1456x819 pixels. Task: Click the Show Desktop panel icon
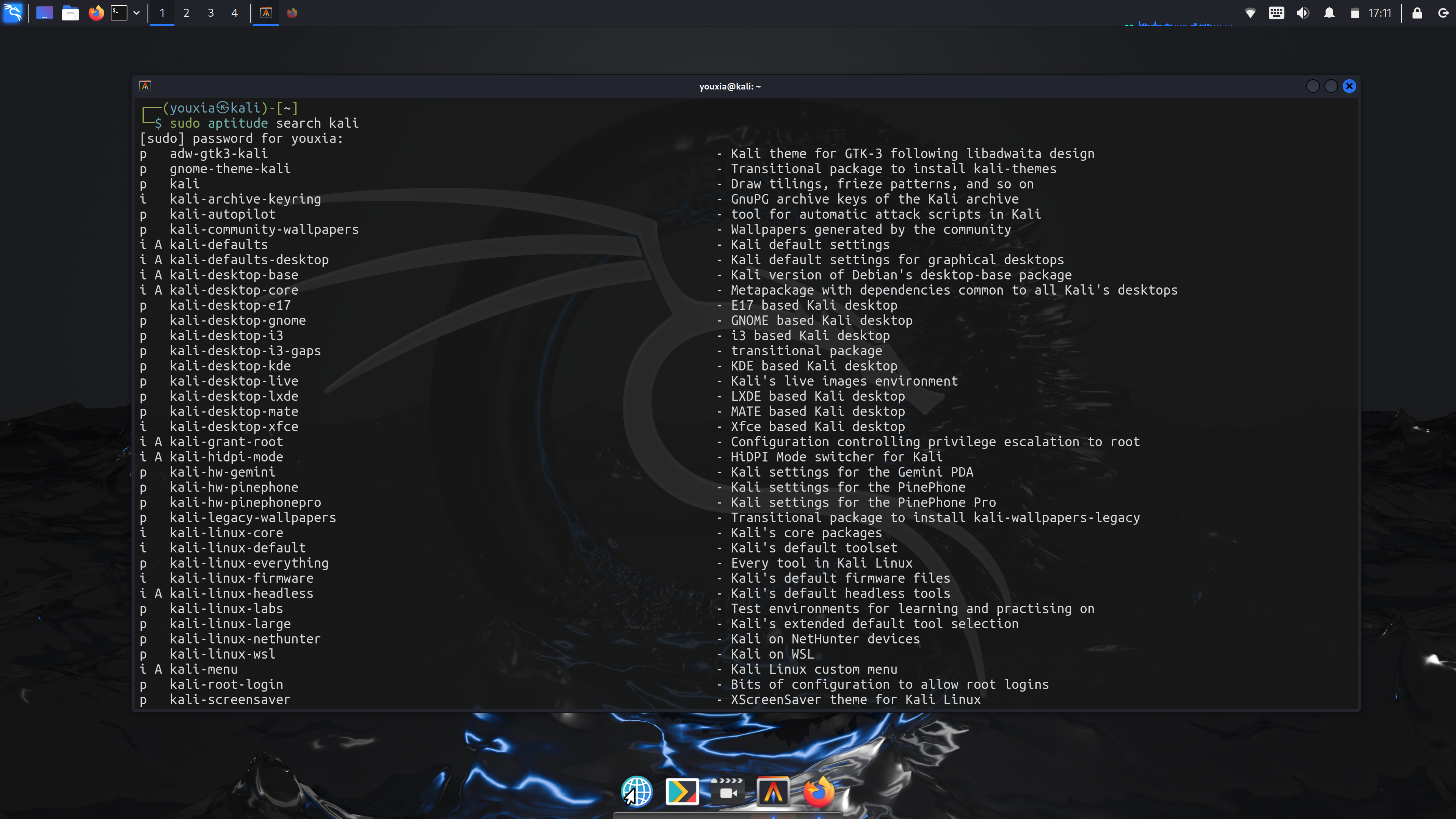pos(45,13)
